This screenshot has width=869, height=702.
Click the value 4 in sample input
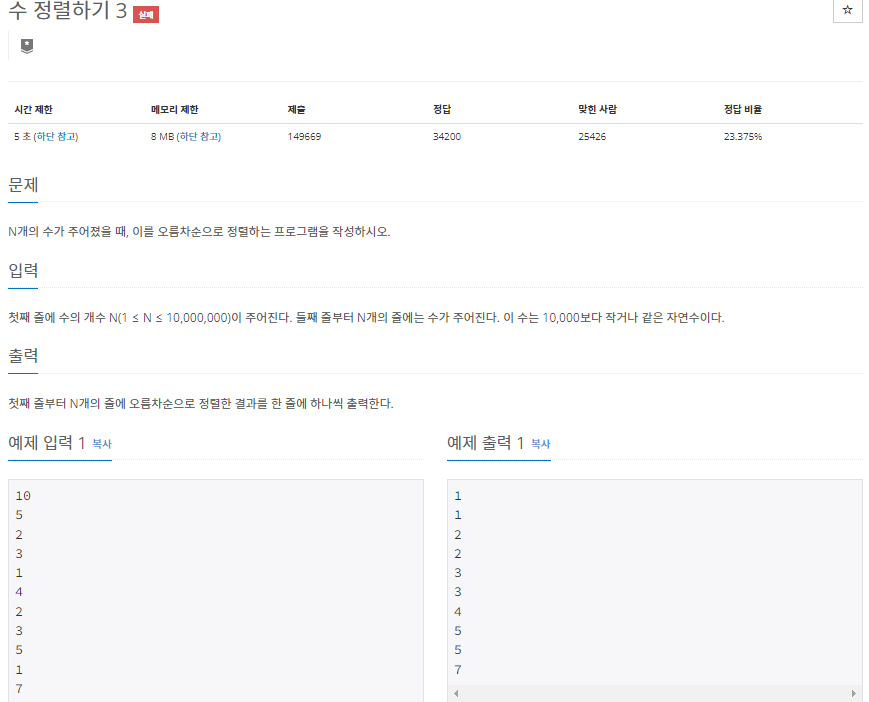coord(19,592)
